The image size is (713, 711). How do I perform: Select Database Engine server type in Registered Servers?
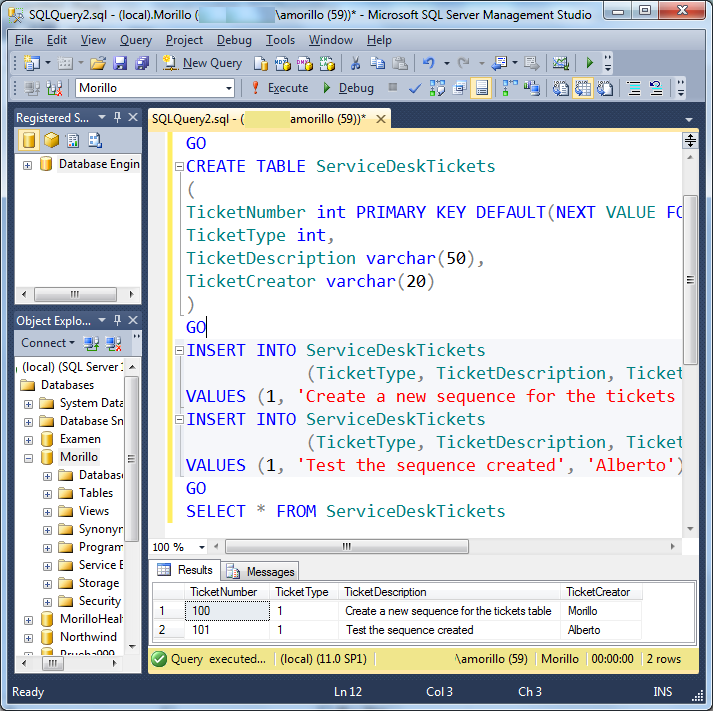(x=28, y=140)
